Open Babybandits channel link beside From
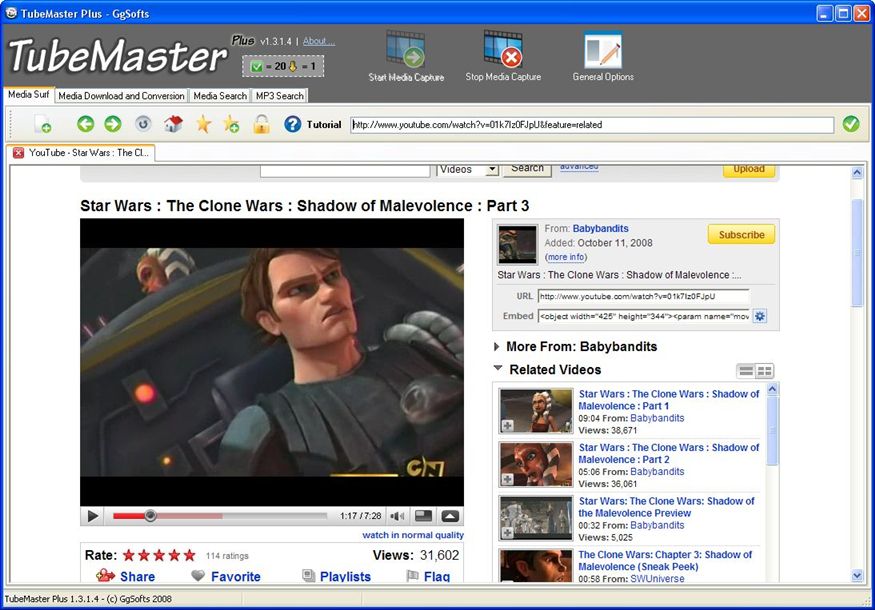Viewport: 875px width, 610px height. coord(600,228)
